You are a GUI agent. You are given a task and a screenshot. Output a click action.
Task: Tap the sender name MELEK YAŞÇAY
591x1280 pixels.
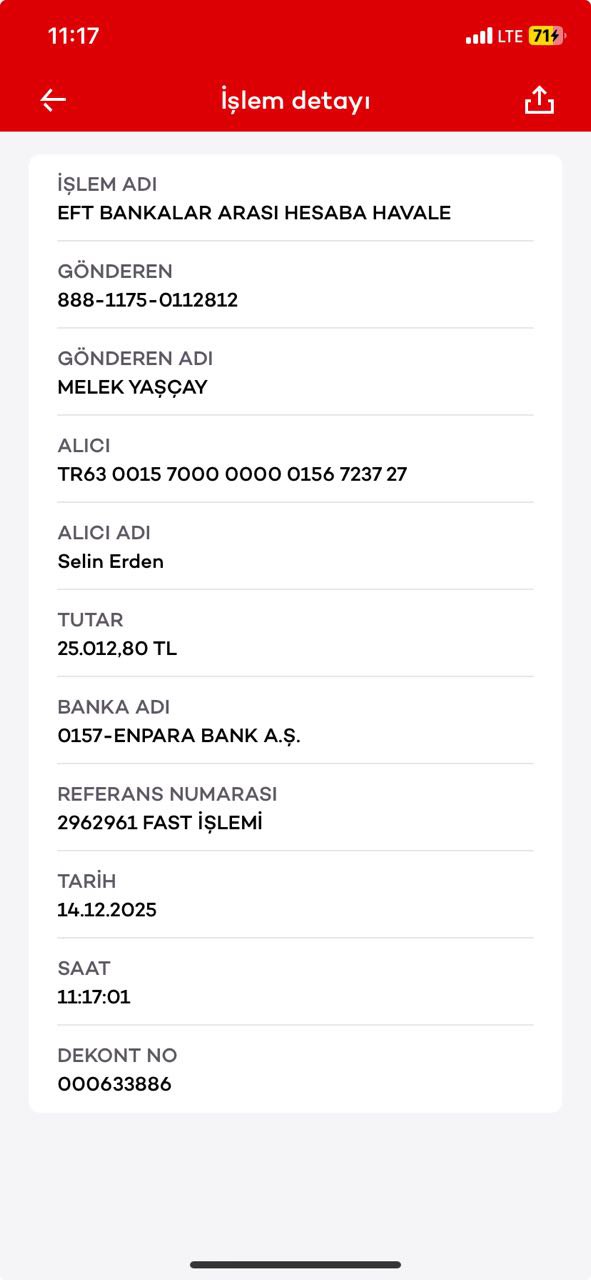point(132,388)
